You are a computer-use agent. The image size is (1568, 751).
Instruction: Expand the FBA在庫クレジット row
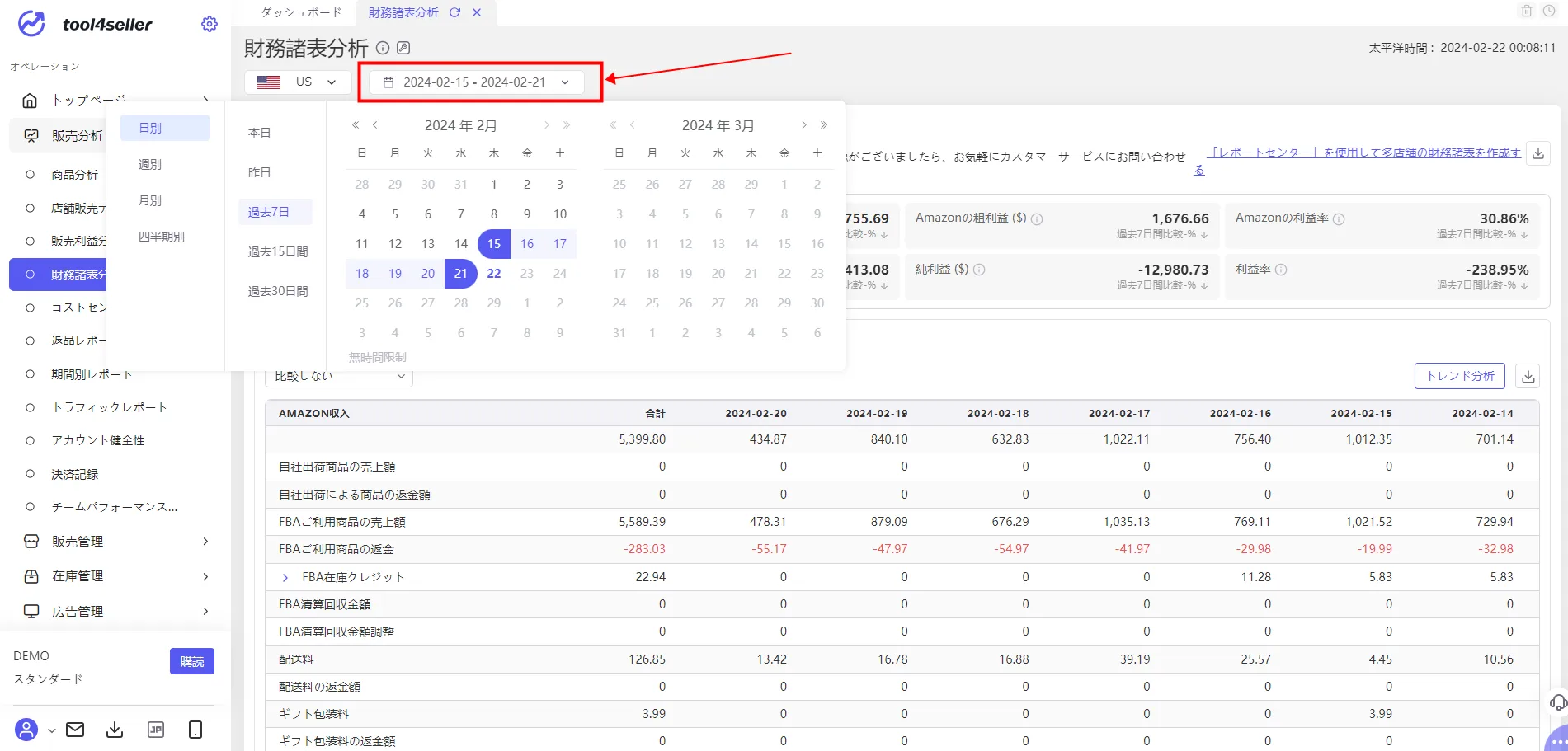[285, 577]
